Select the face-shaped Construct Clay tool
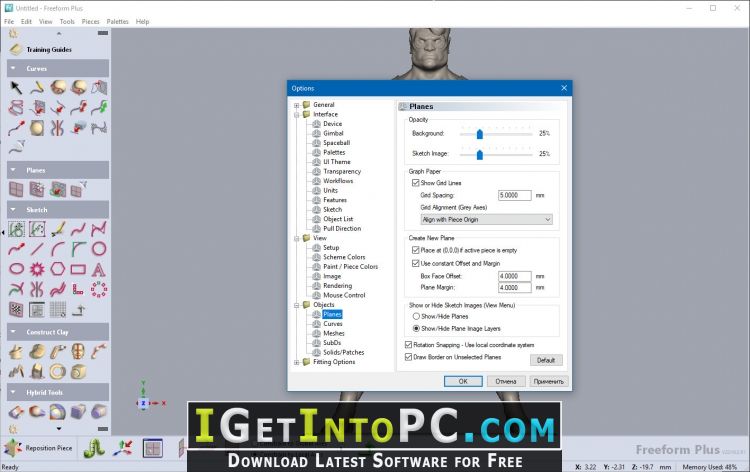Viewport: 750px width, 472px height. [78, 351]
